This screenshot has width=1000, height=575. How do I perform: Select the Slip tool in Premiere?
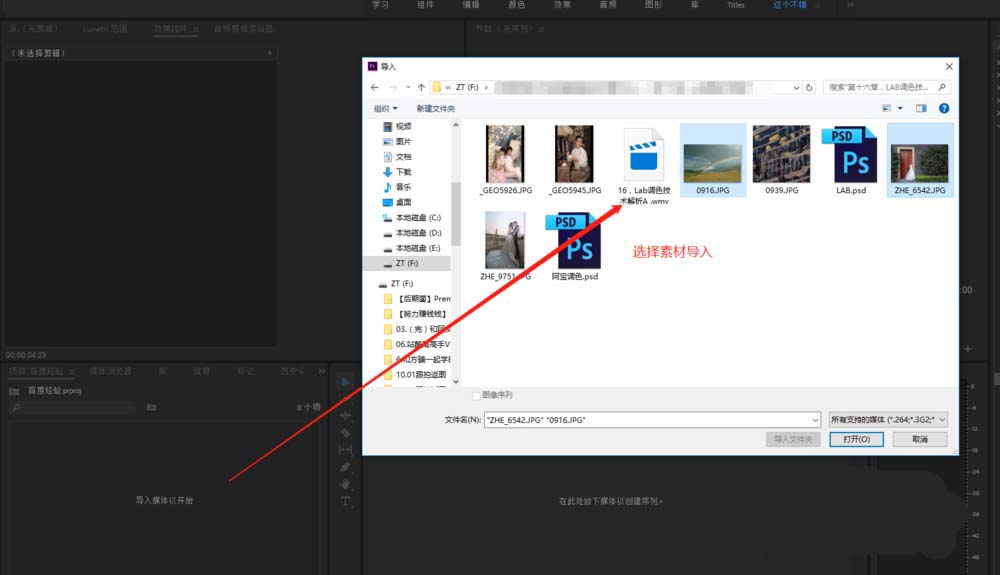[x=345, y=449]
